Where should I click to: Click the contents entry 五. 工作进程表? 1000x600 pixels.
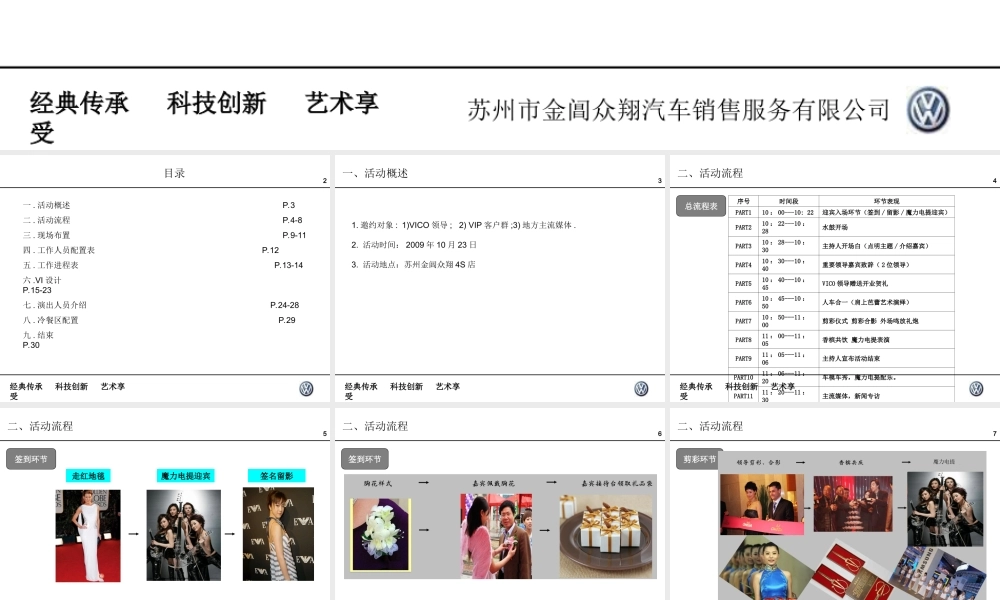pos(50,265)
